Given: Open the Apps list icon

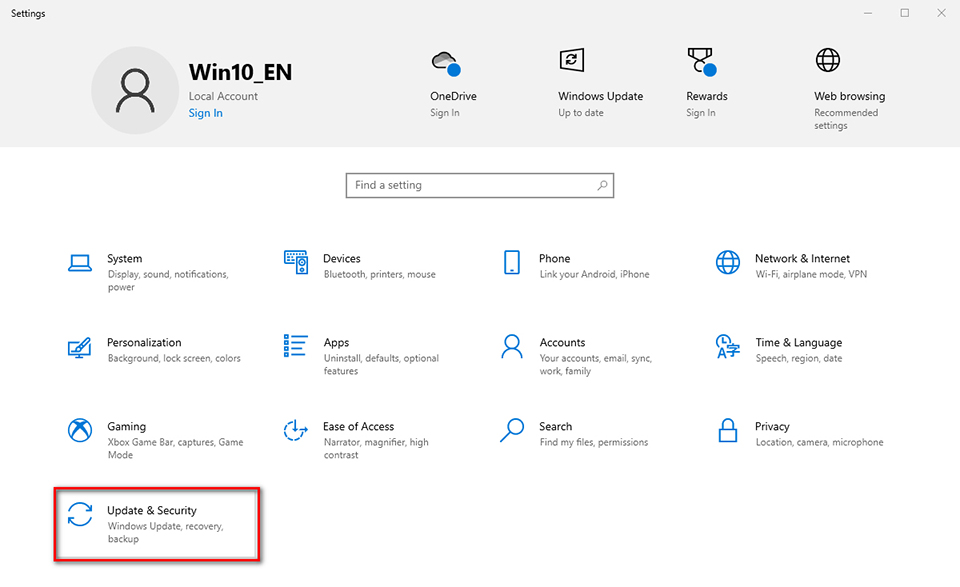Looking at the screenshot, I should click(296, 347).
